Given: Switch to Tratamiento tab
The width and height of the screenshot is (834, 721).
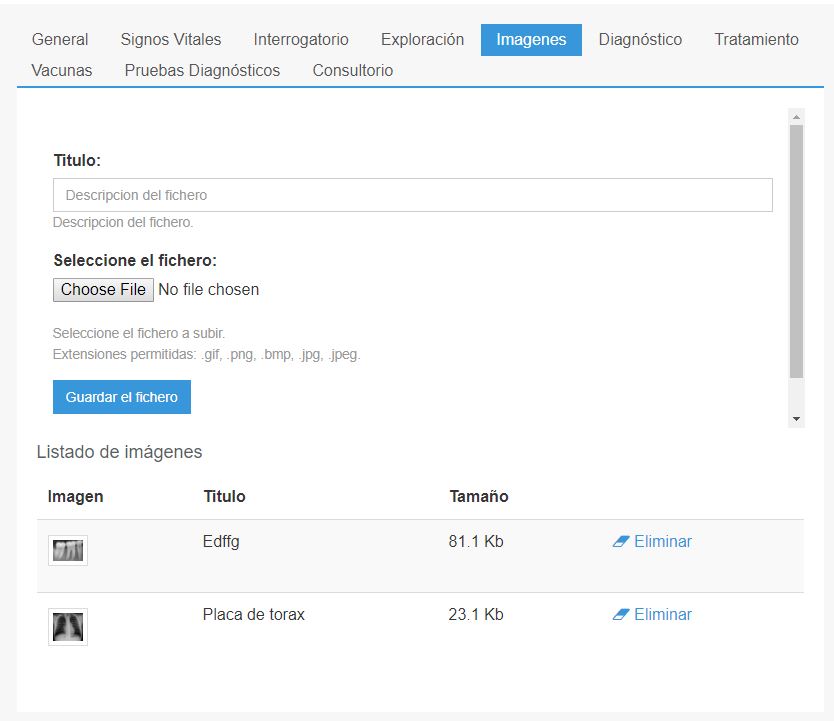Looking at the screenshot, I should (x=756, y=39).
